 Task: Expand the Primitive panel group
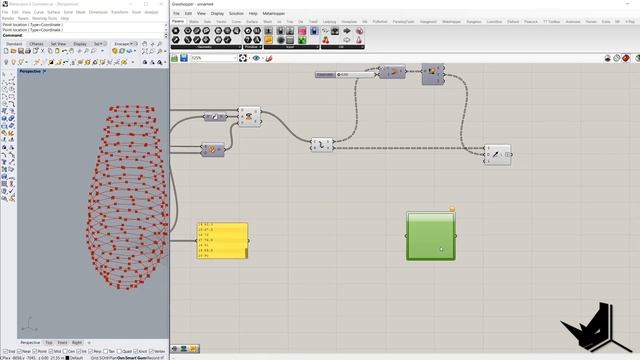click(253, 47)
